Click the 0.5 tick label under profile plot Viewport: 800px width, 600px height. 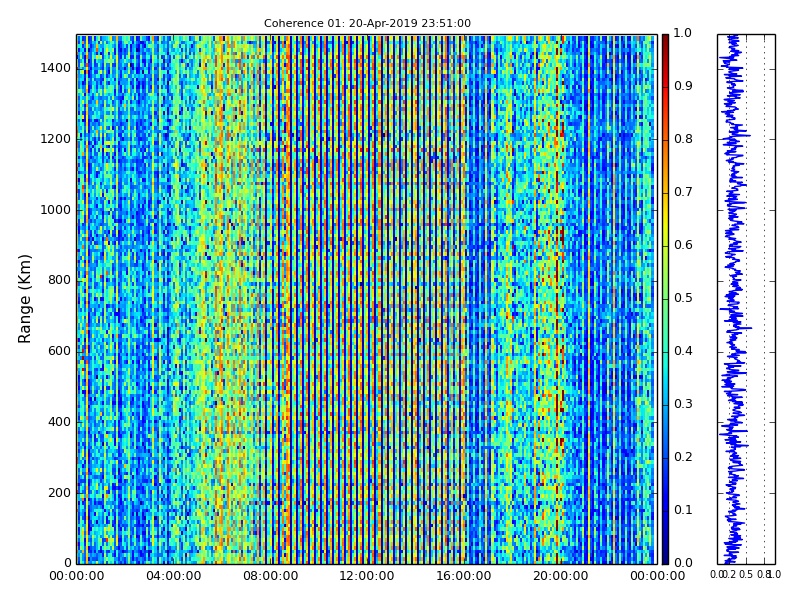point(746,575)
